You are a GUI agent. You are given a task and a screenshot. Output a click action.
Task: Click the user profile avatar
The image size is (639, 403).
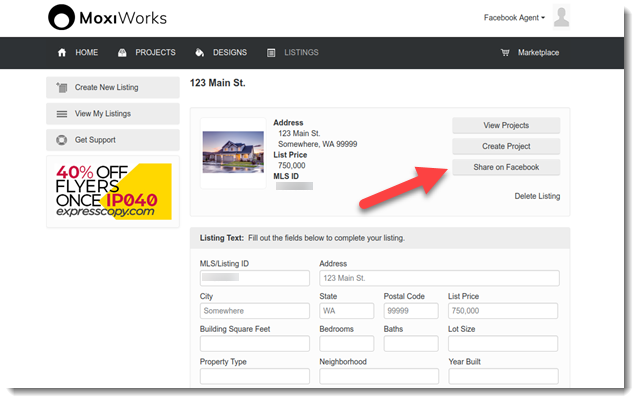pos(562,17)
